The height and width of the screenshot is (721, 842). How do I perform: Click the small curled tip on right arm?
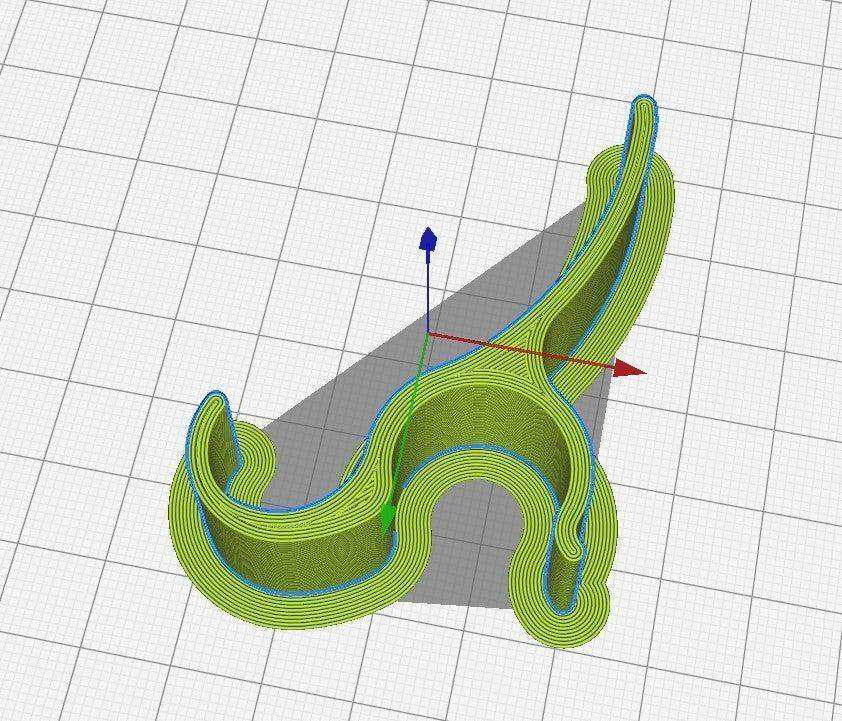pyautogui.click(x=573, y=549)
